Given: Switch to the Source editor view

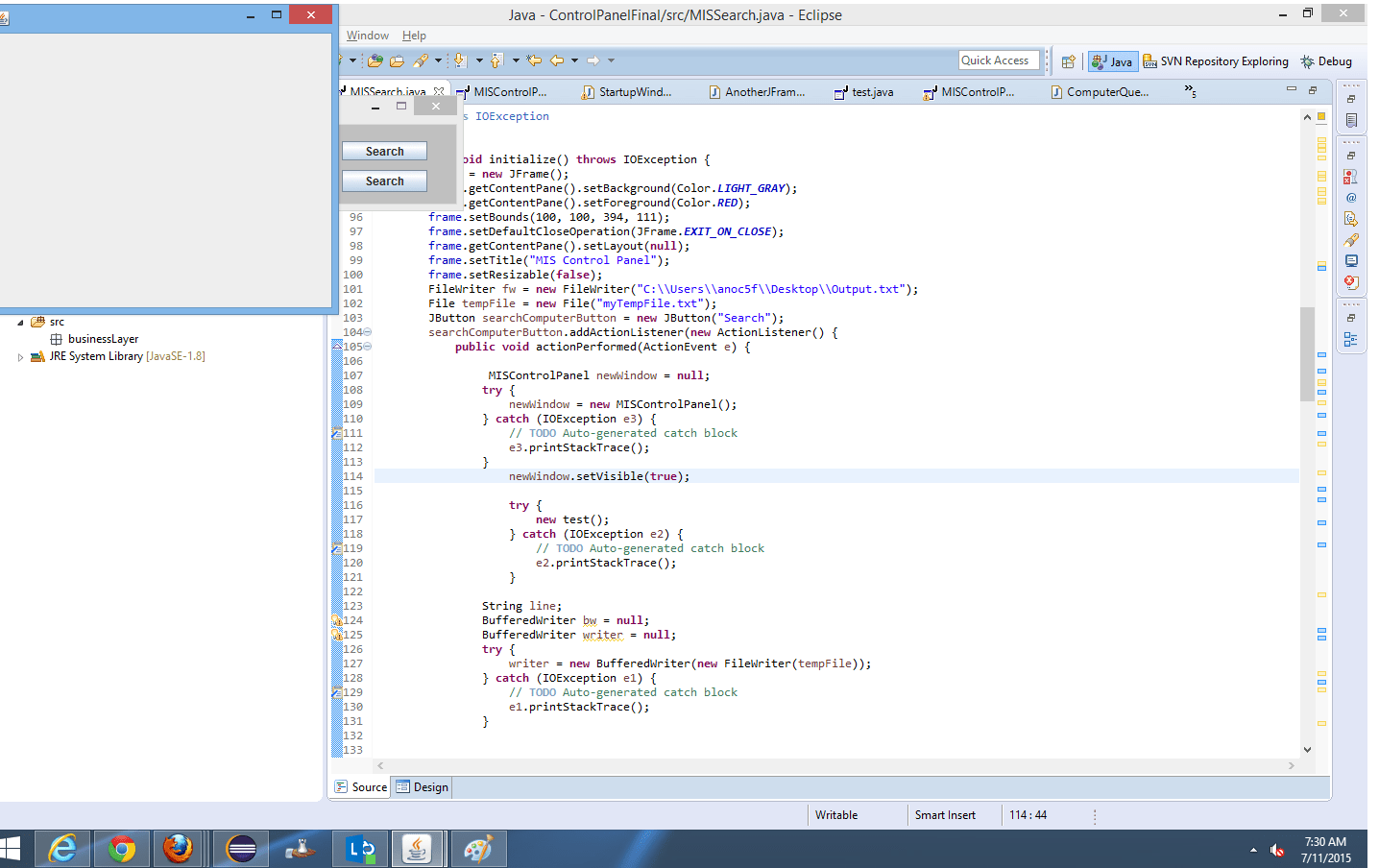Looking at the screenshot, I should 361,787.
